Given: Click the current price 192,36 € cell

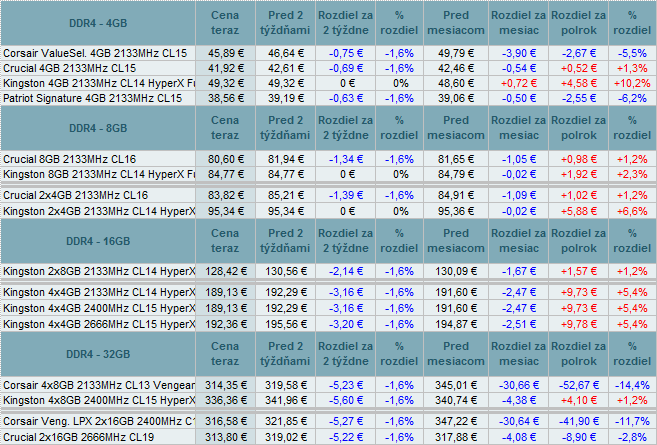Looking at the screenshot, I should coord(225,324).
